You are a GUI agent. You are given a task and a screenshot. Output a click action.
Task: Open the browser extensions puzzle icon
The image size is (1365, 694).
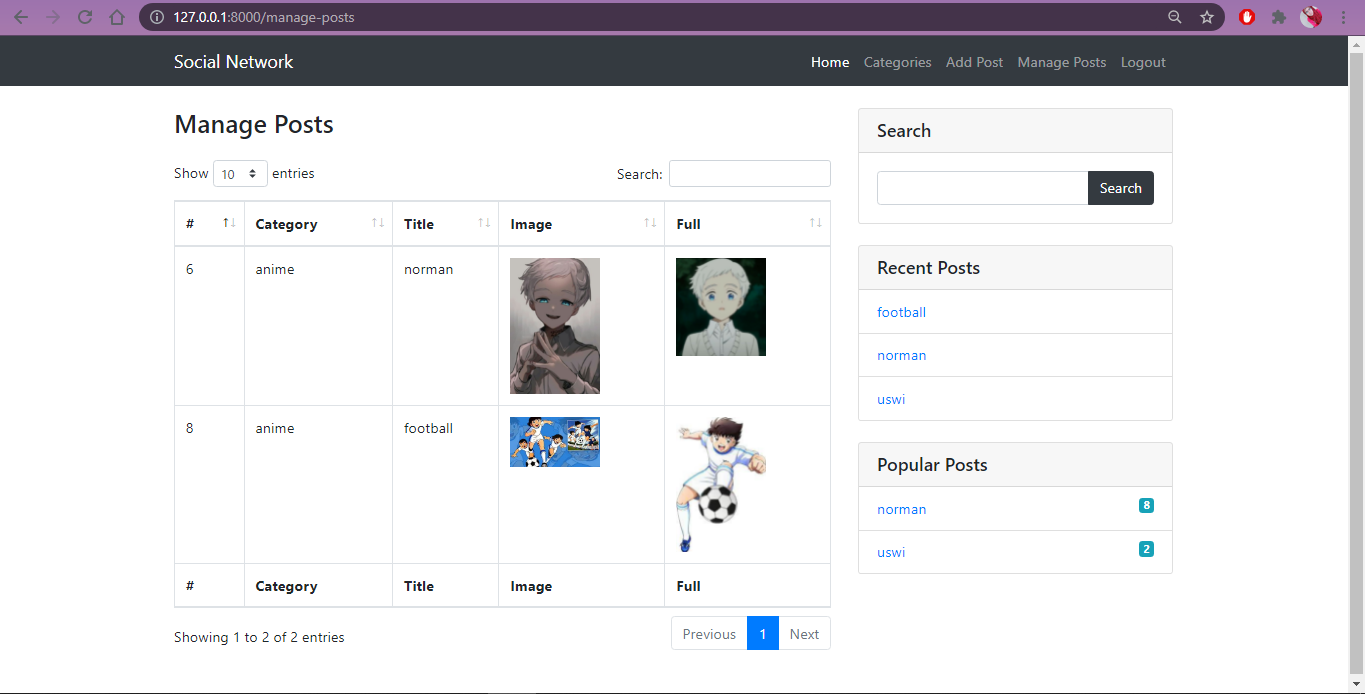pyautogui.click(x=1279, y=17)
